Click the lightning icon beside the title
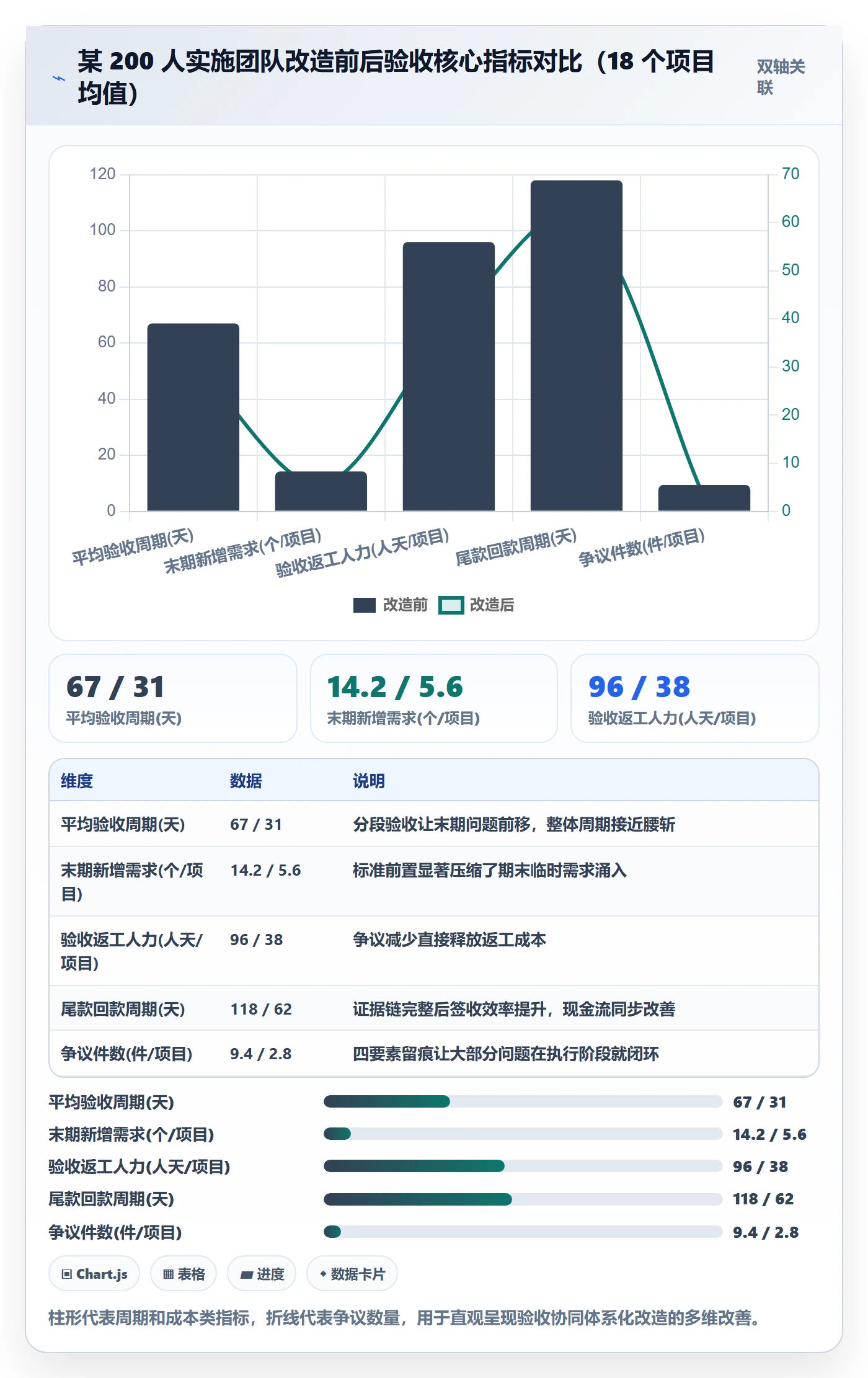 coord(59,79)
